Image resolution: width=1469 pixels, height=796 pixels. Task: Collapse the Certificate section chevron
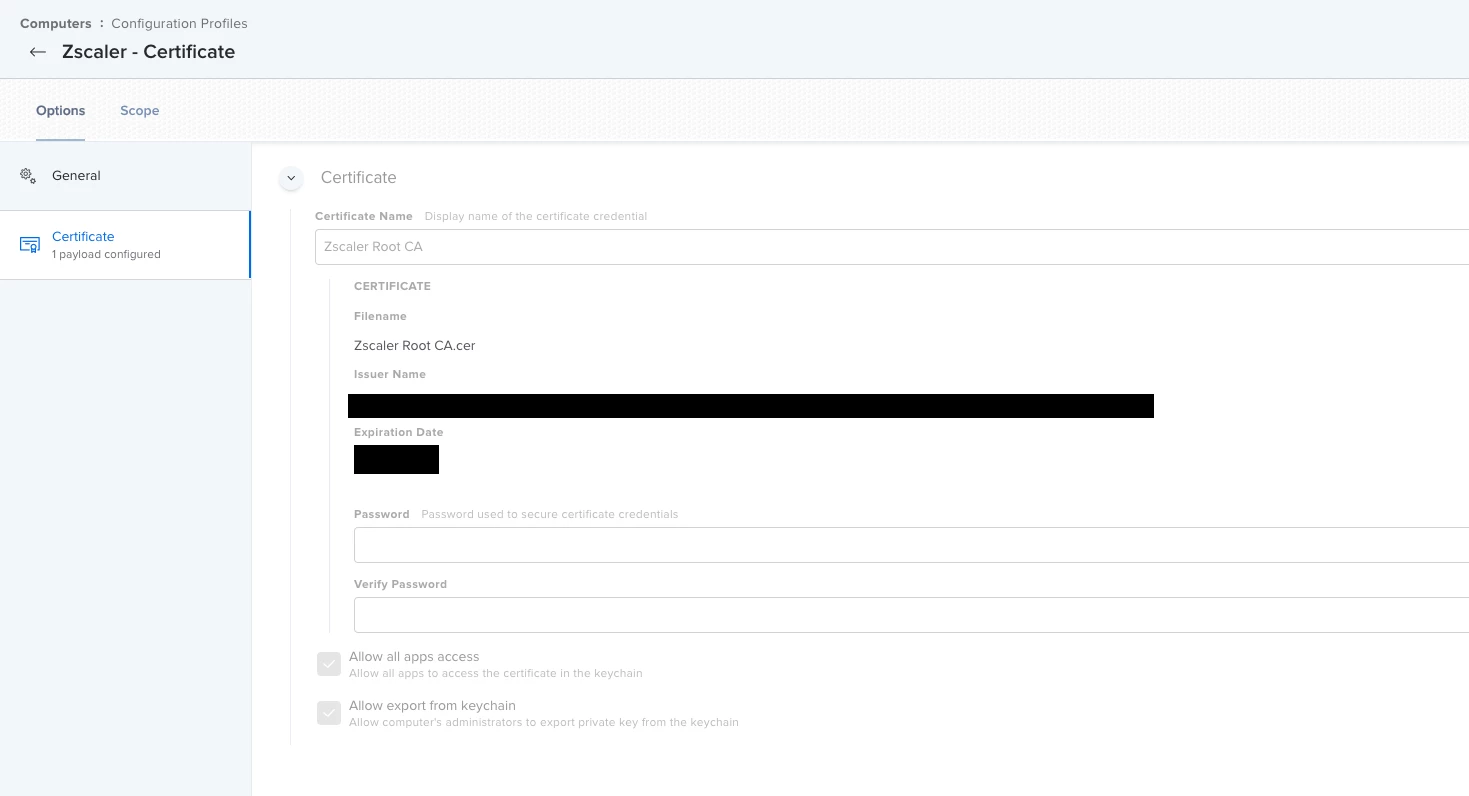291,178
